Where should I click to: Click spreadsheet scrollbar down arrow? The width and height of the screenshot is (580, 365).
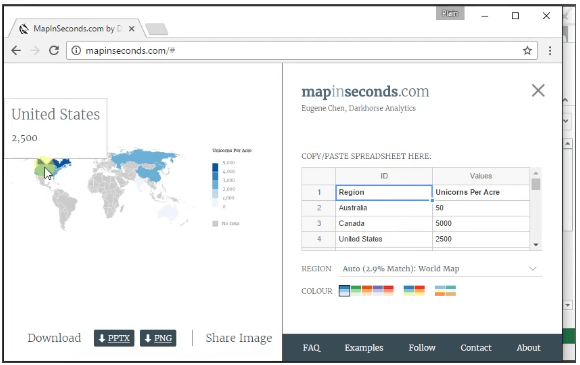coord(536,245)
